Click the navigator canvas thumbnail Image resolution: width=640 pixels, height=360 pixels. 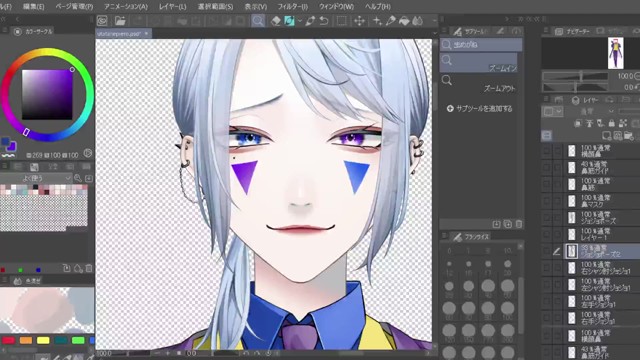tap(616, 53)
